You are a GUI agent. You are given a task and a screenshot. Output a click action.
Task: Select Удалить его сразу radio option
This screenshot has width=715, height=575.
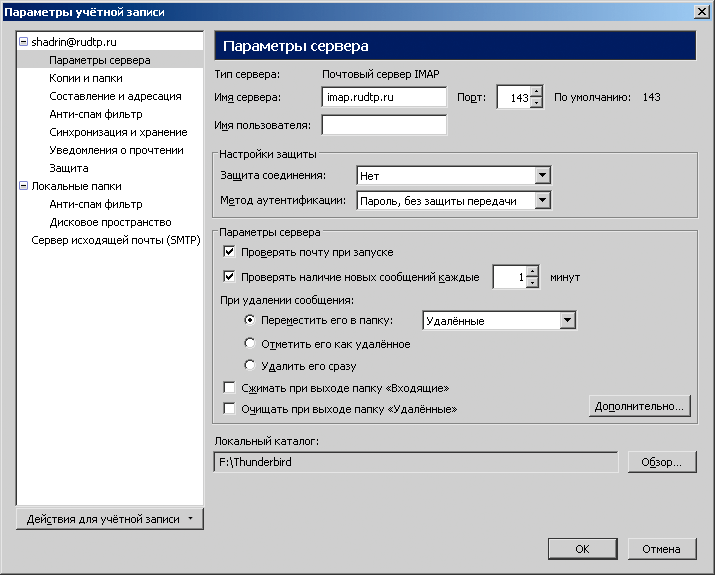click(249, 365)
